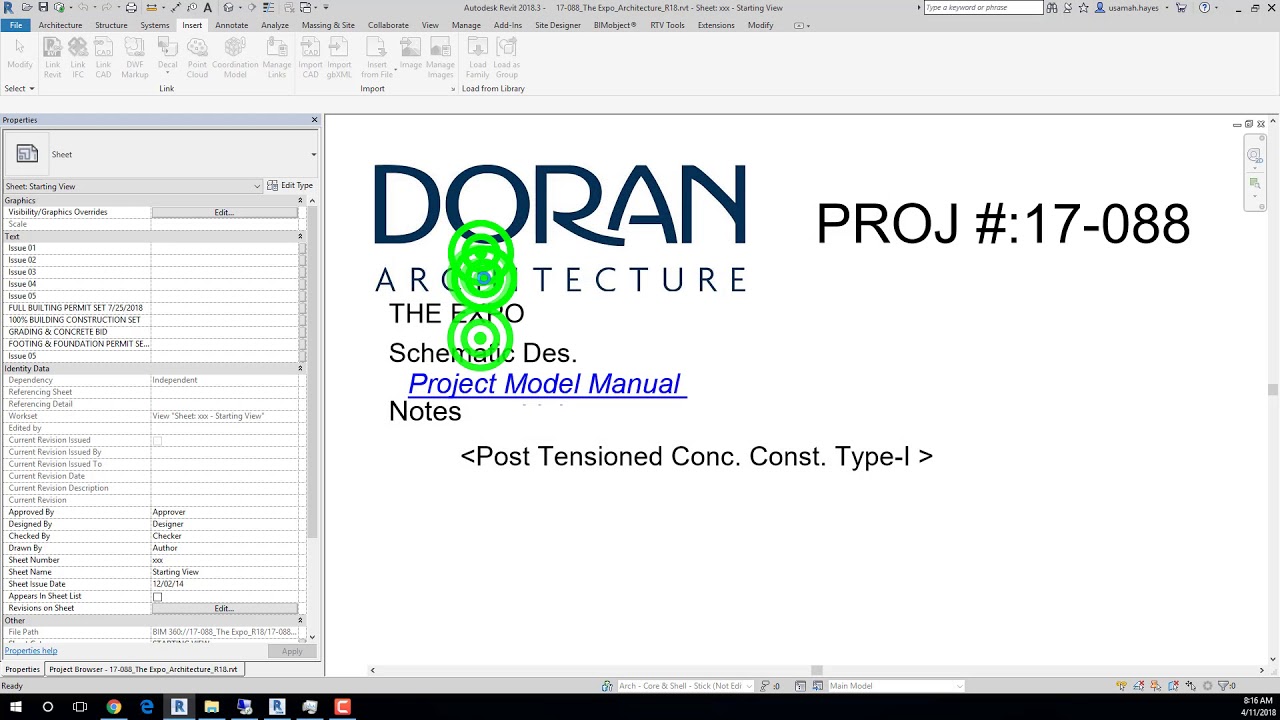Toggle Select Elements by Face status icon
The width and height of the screenshot is (1280, 720).
click(x=1173, y=686)
